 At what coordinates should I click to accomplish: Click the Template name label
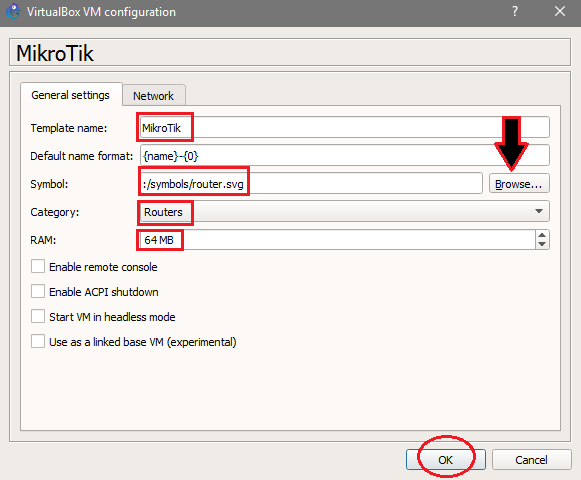tap(69, 128)
